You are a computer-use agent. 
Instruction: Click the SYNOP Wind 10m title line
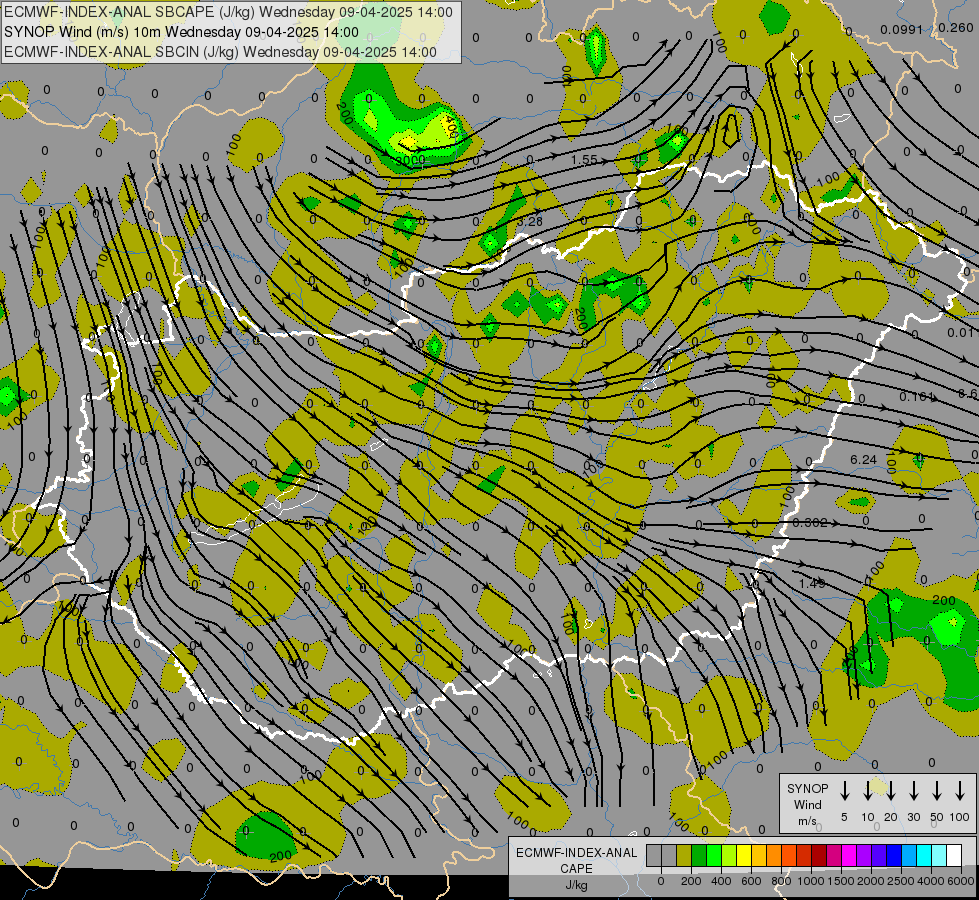[181, 32]
